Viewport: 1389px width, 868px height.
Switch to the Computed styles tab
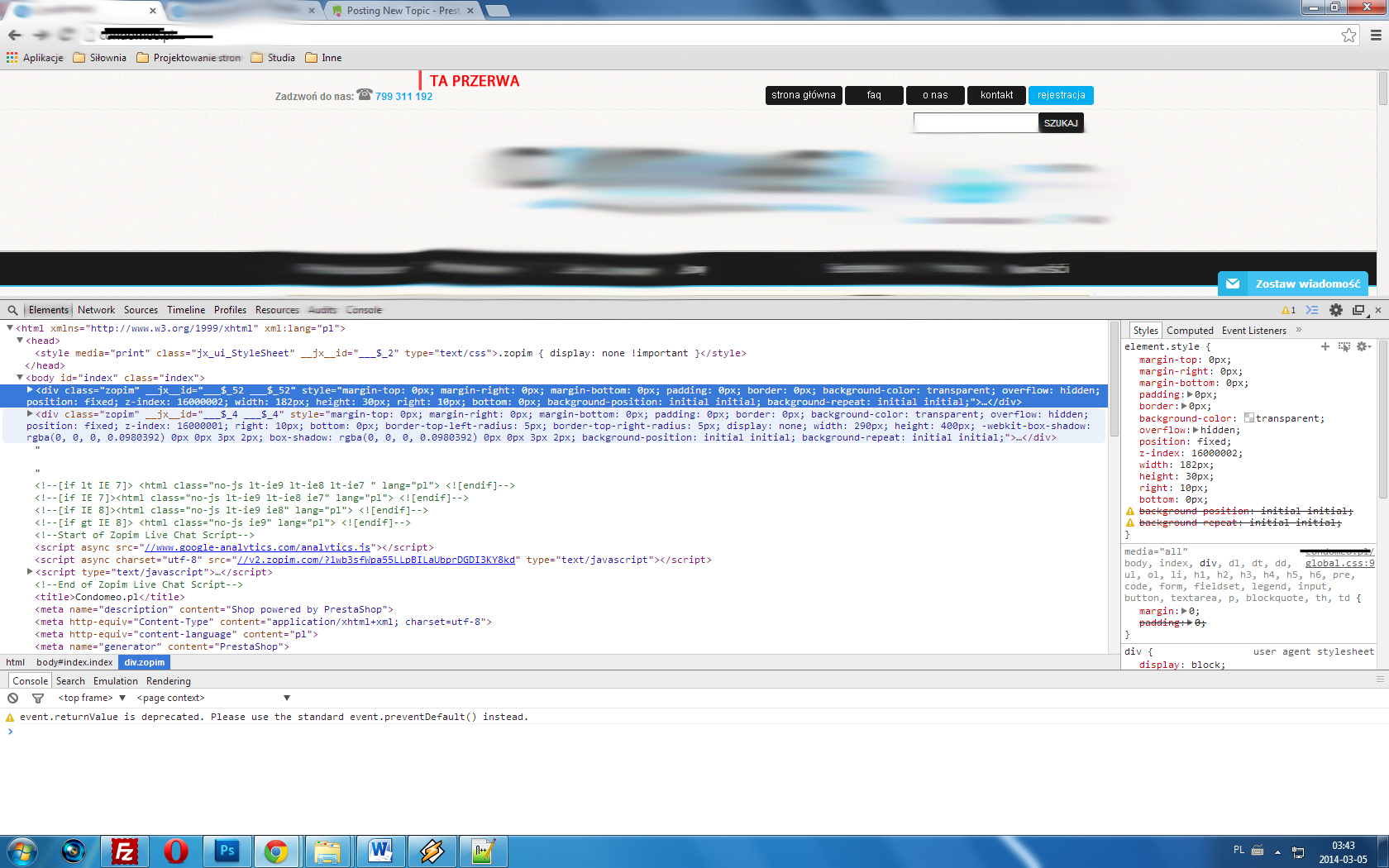[x=1190, y=331]
